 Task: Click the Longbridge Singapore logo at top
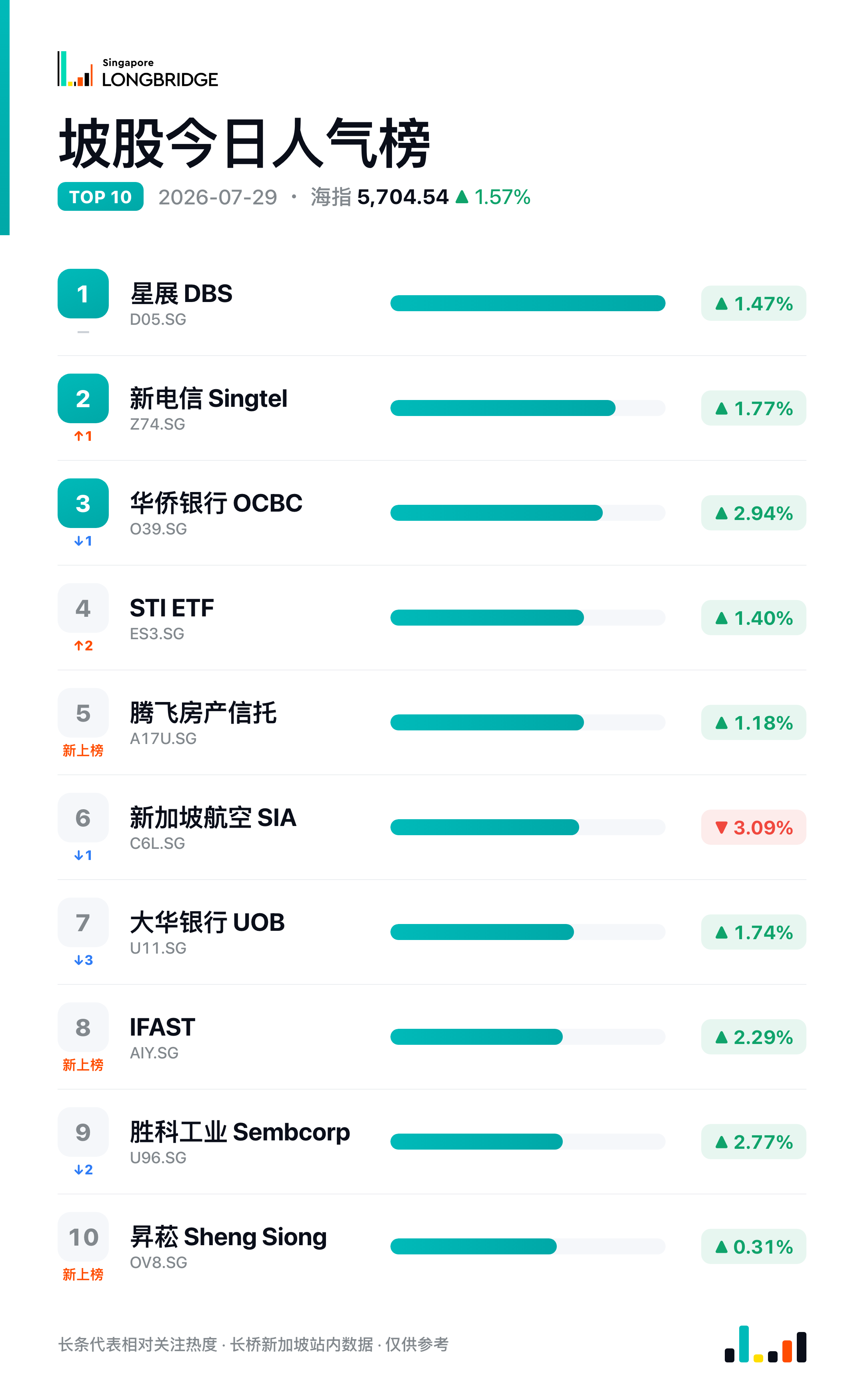pos(138,69)
